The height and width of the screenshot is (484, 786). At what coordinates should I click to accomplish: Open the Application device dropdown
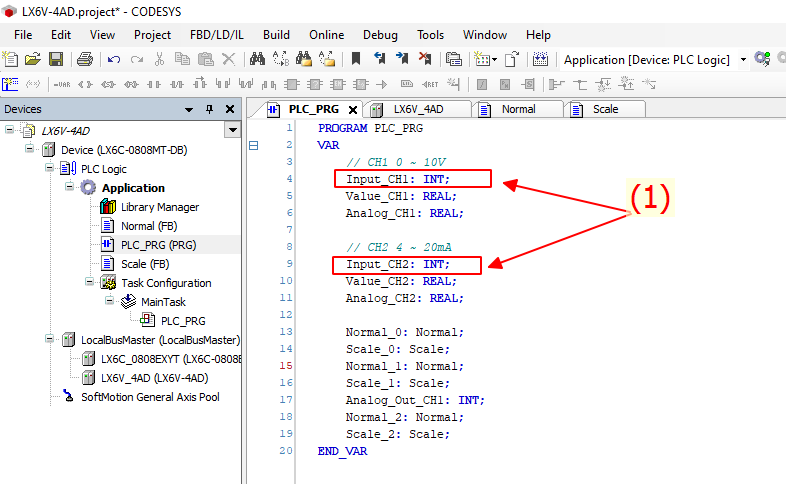point(743,60)
